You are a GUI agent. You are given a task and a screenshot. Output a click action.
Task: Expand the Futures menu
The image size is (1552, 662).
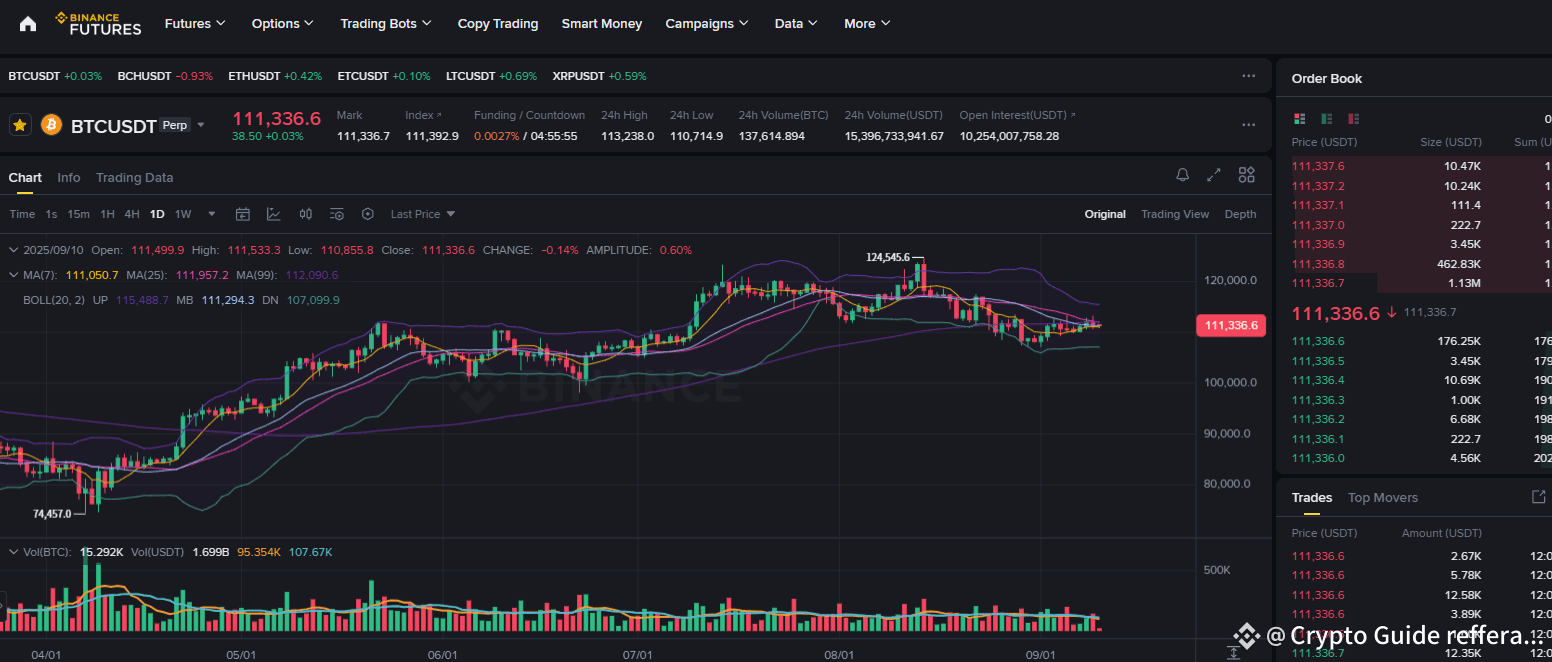click(195, 23)
